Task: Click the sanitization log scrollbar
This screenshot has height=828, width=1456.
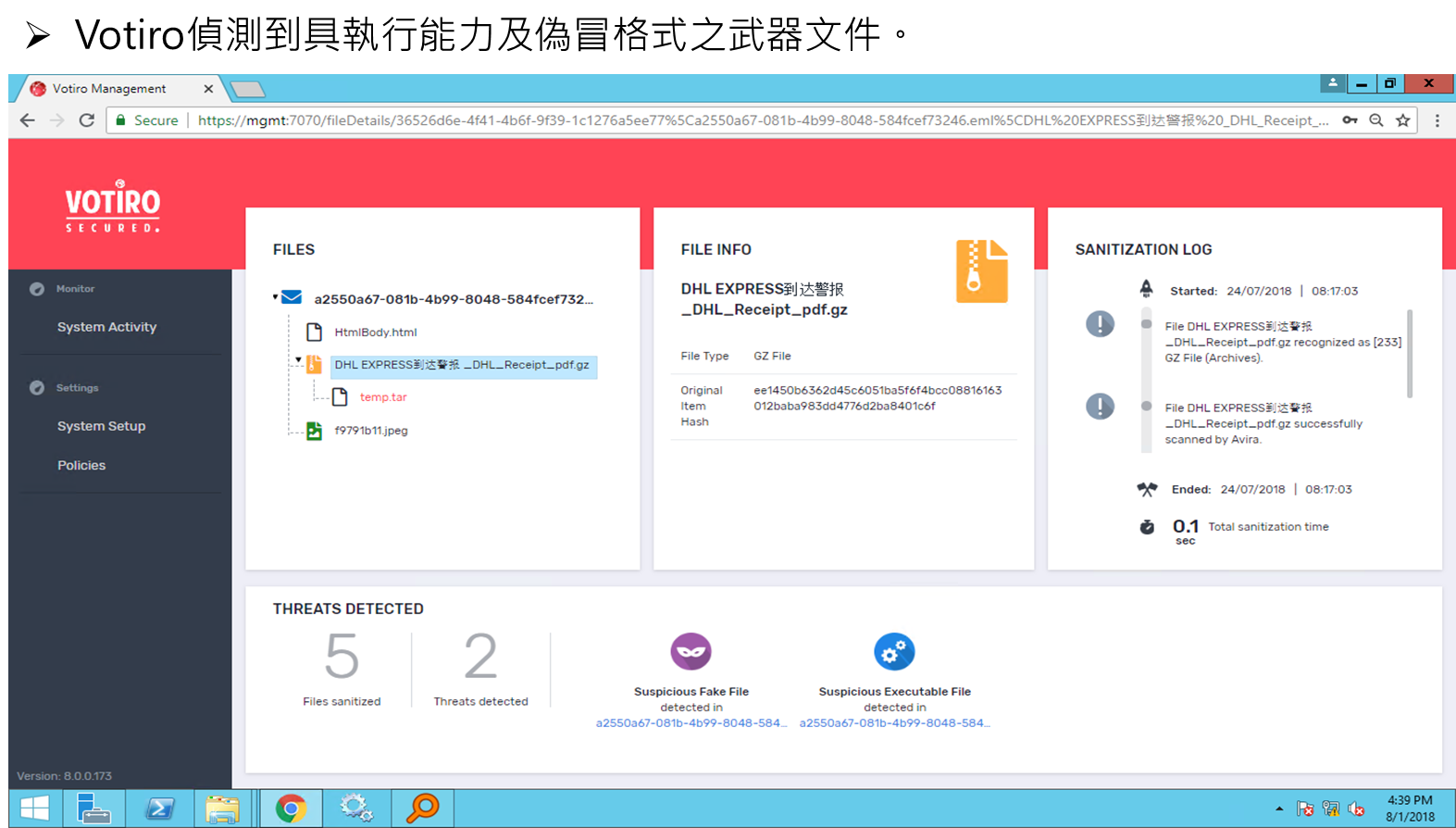Action: (1410, 353)
